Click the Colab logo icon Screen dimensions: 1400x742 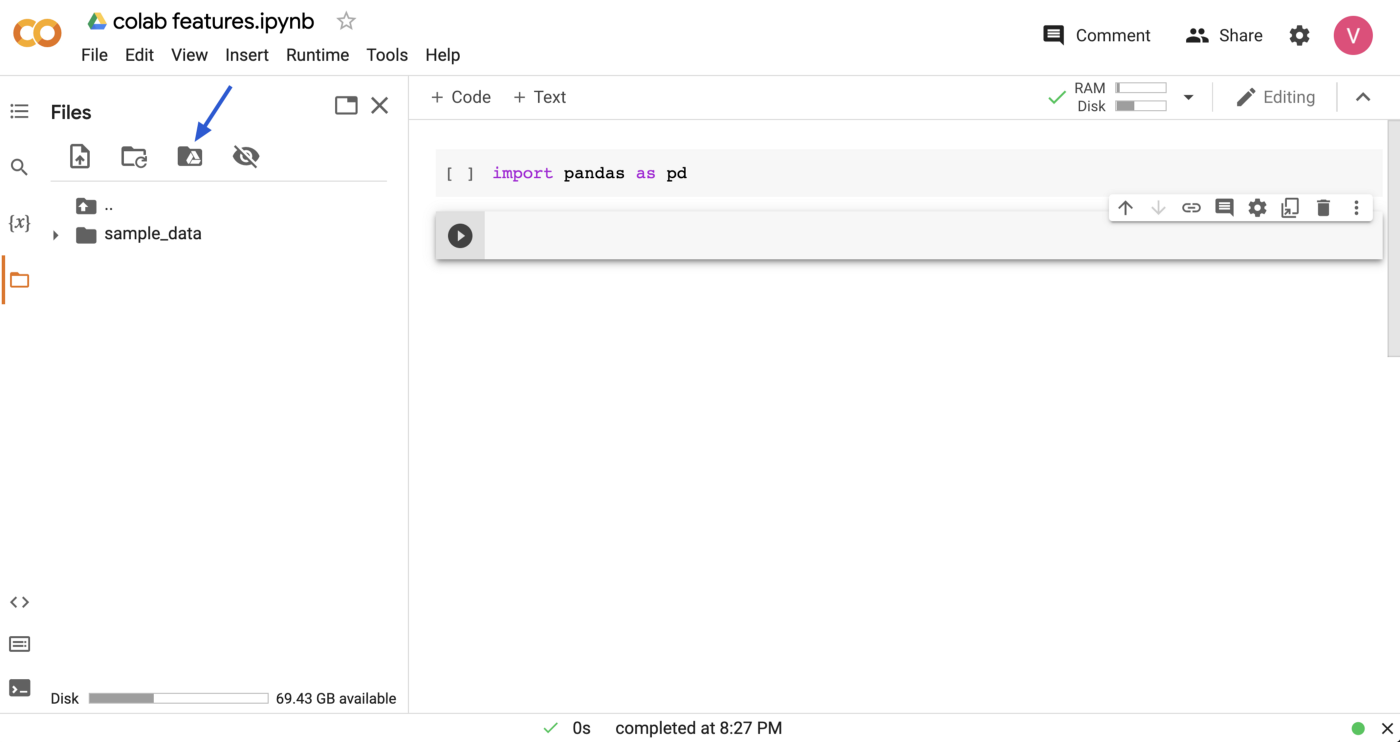37,34
